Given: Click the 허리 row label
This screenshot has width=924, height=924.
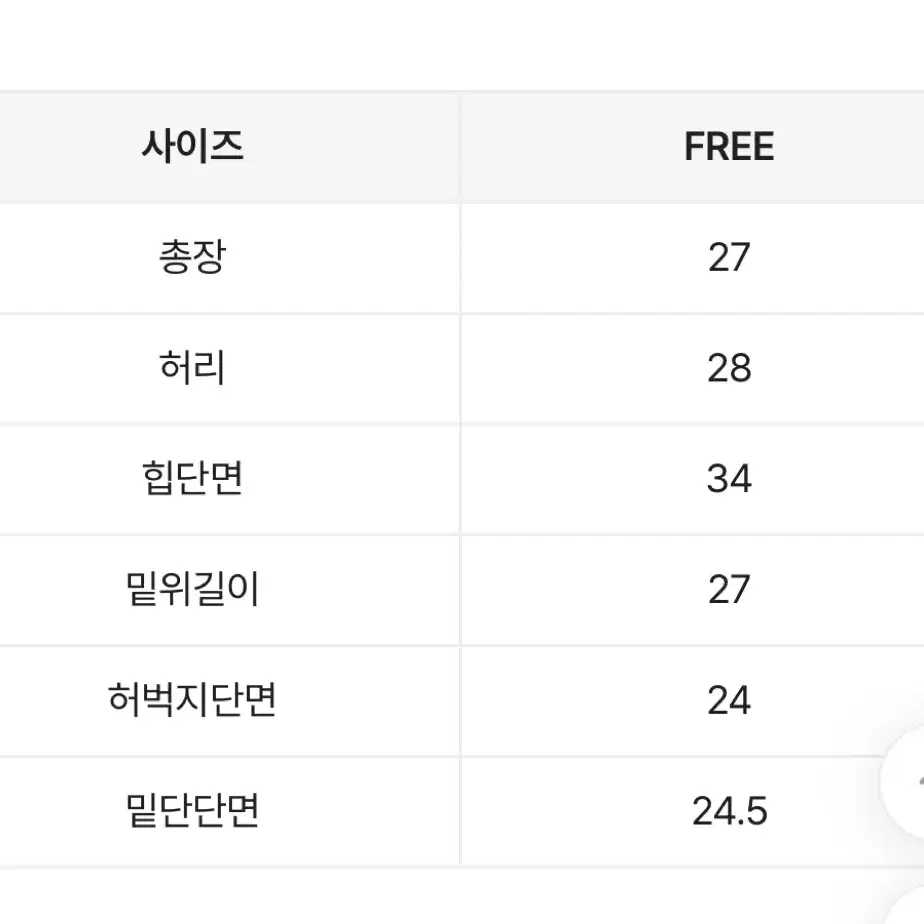Looking at the screenshot, I should pos(193,368).
